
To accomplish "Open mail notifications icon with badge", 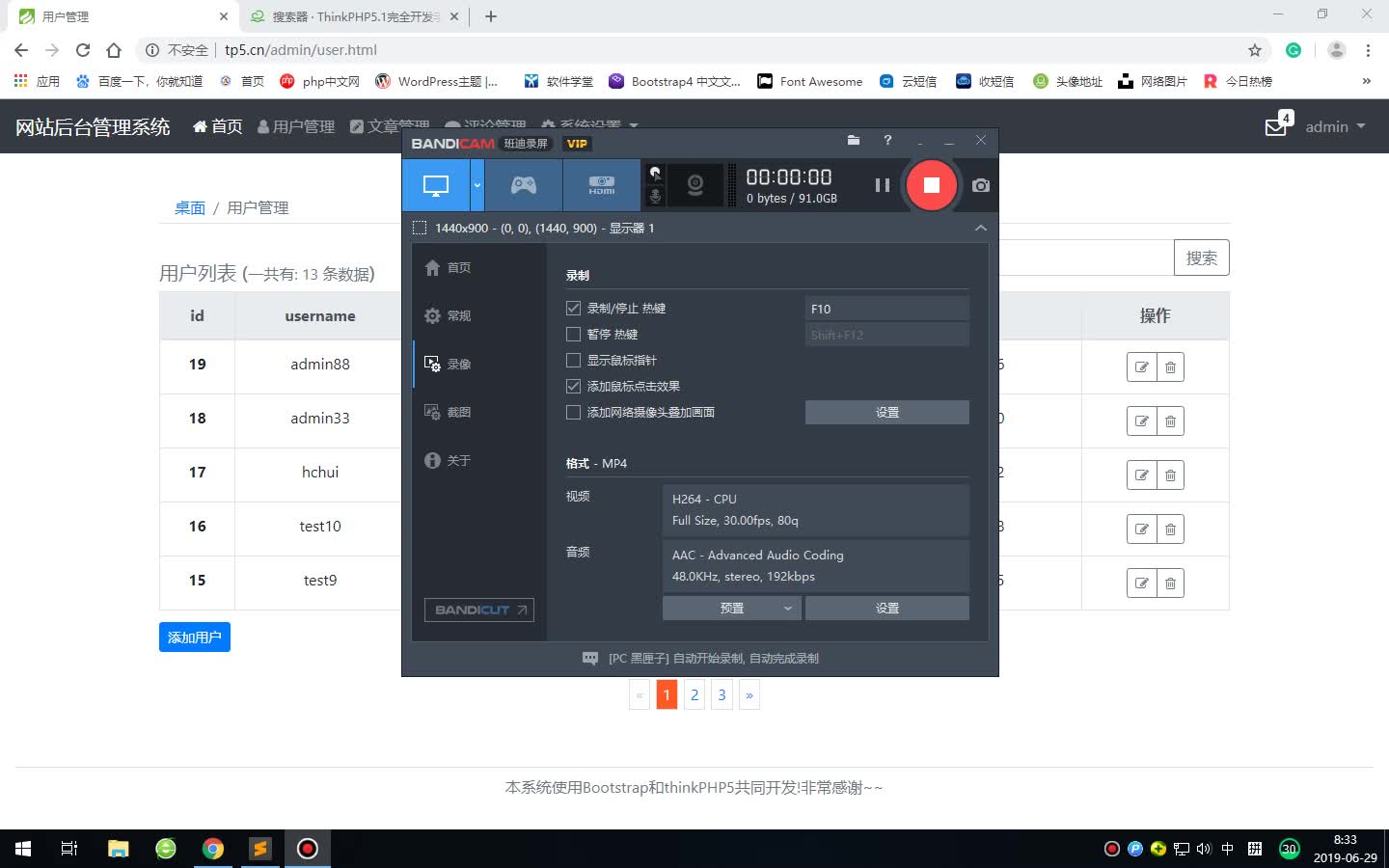I will (x=1278, y=124).
